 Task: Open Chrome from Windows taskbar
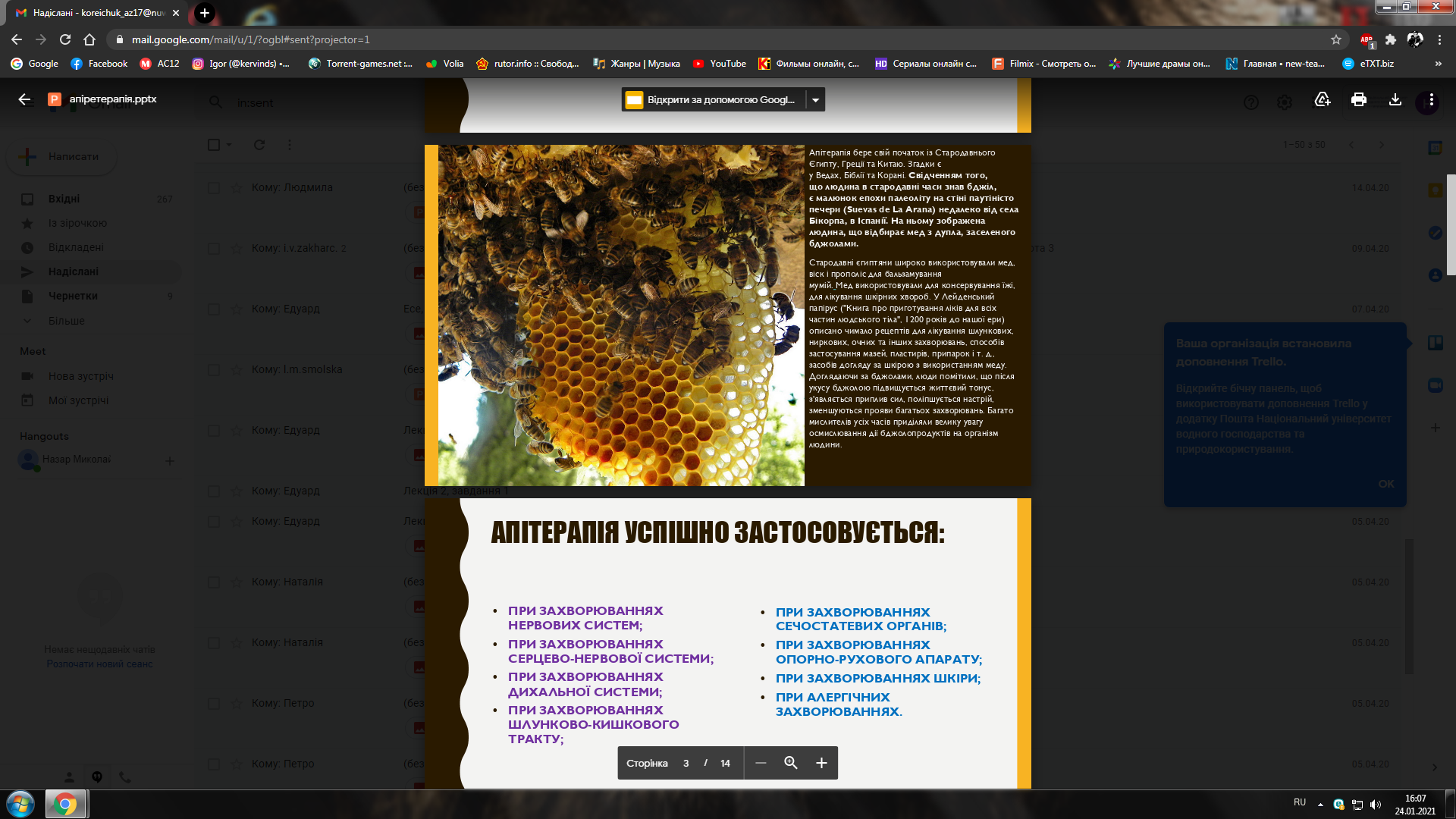pos(66,804)
